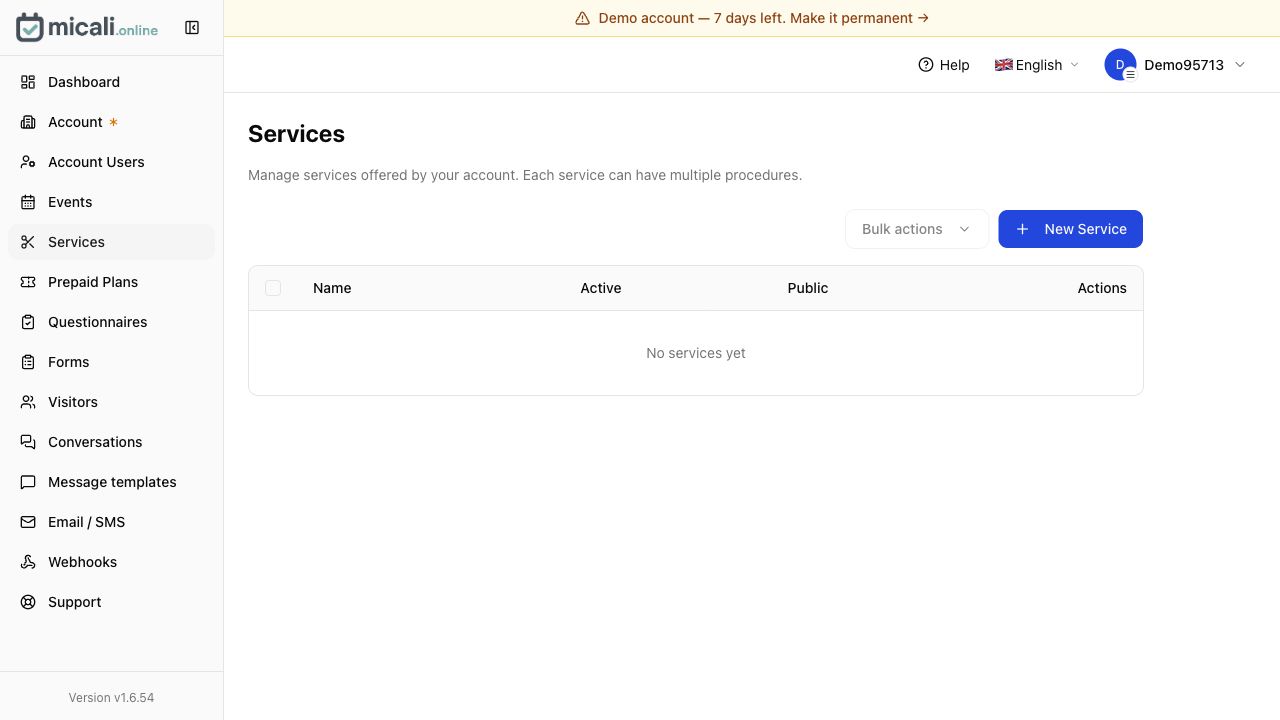Expand the Demo95713 user menu chevron
The height and width of the screenshot is (720, 1280).
1240,64
